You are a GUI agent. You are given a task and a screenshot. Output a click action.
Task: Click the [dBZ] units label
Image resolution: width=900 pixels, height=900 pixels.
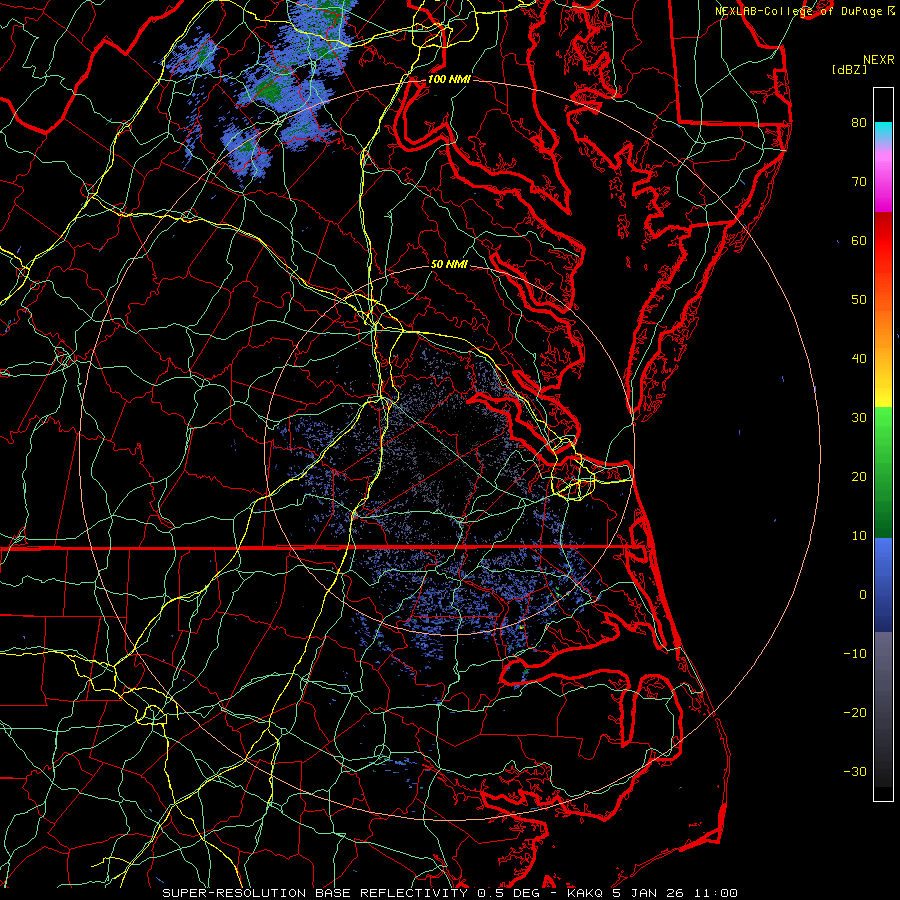tap(849, 69)
